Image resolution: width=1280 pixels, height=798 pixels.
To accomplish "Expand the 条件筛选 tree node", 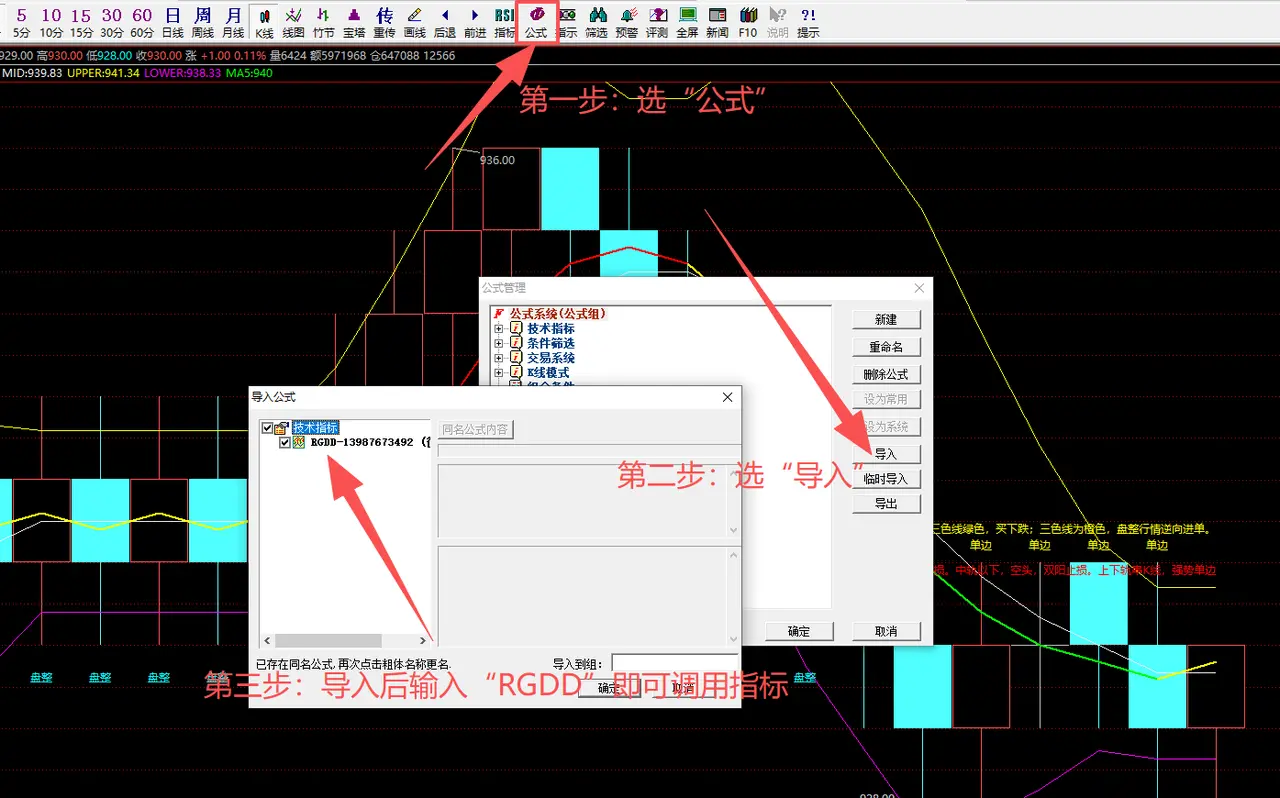I will click(x=499, y=343).
